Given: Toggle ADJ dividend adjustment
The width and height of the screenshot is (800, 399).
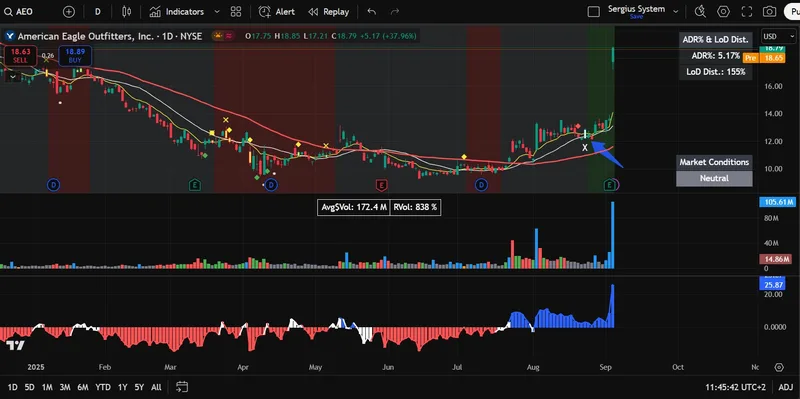Looking at the screenshot, I should tap(786, 387).
